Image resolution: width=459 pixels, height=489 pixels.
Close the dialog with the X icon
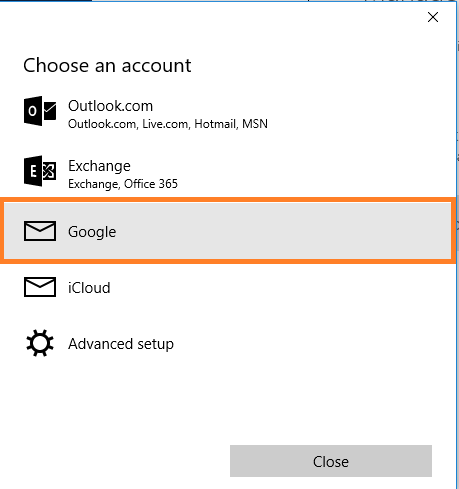[x=433, y=17]
